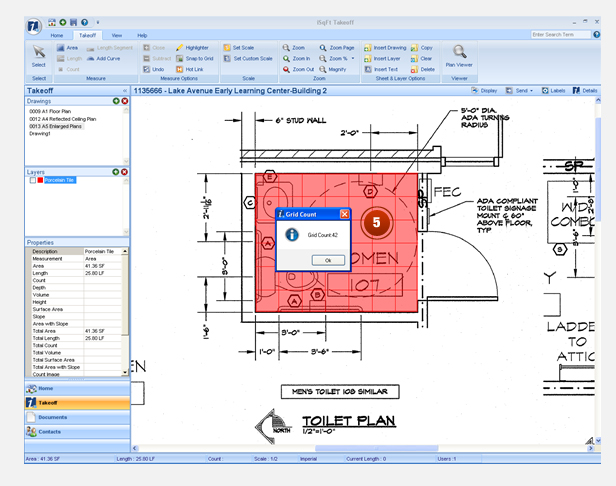Add a layer with the Layers green plus
The width and height of the screenshot is (616, 486).
point(116,172)
